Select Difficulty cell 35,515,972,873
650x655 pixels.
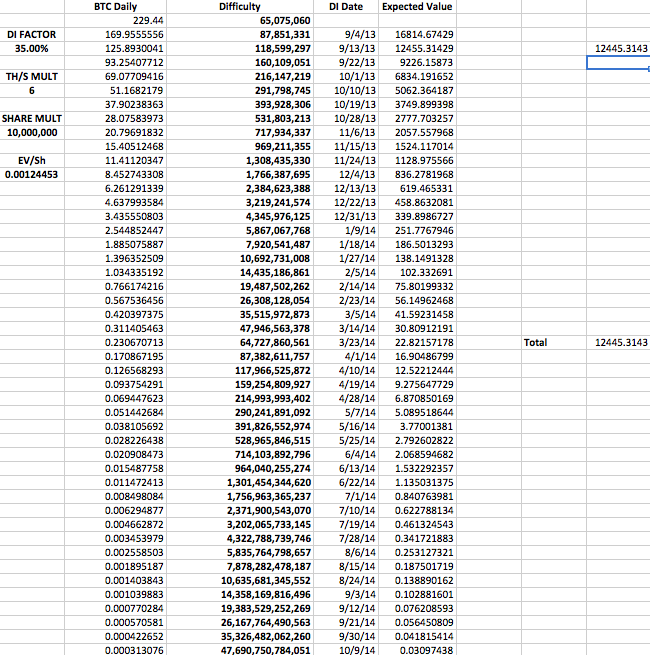coord(240,315)
